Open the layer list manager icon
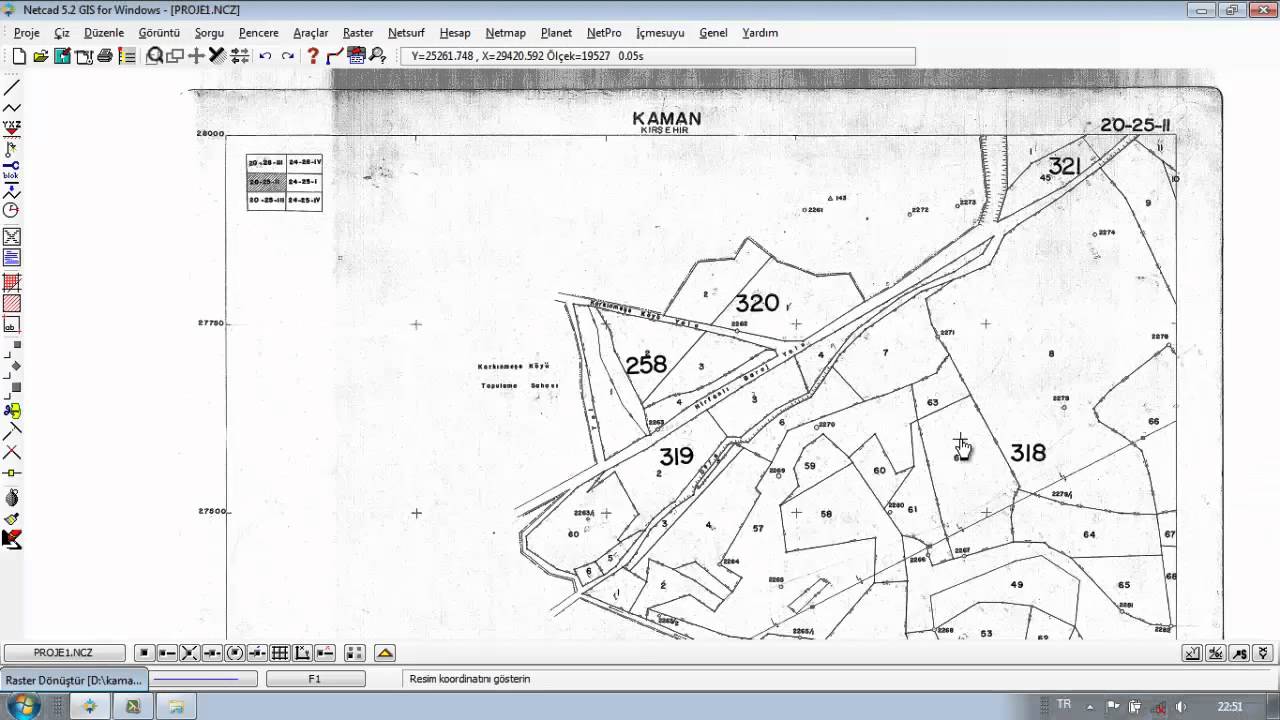The image size is (1280, 720). click(x=127, y=57)
